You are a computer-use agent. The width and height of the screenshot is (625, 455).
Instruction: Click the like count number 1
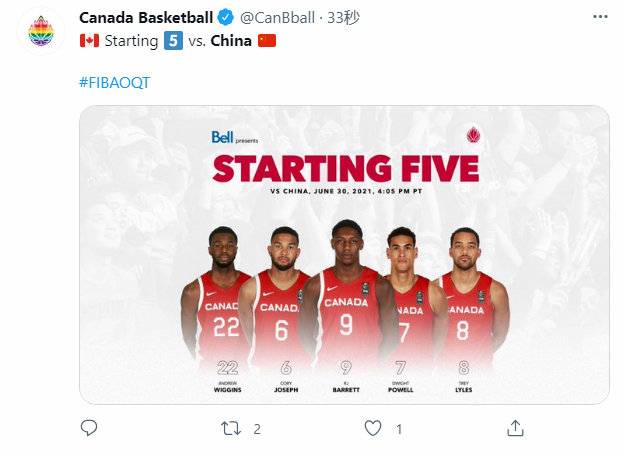(x=399, y=429)
